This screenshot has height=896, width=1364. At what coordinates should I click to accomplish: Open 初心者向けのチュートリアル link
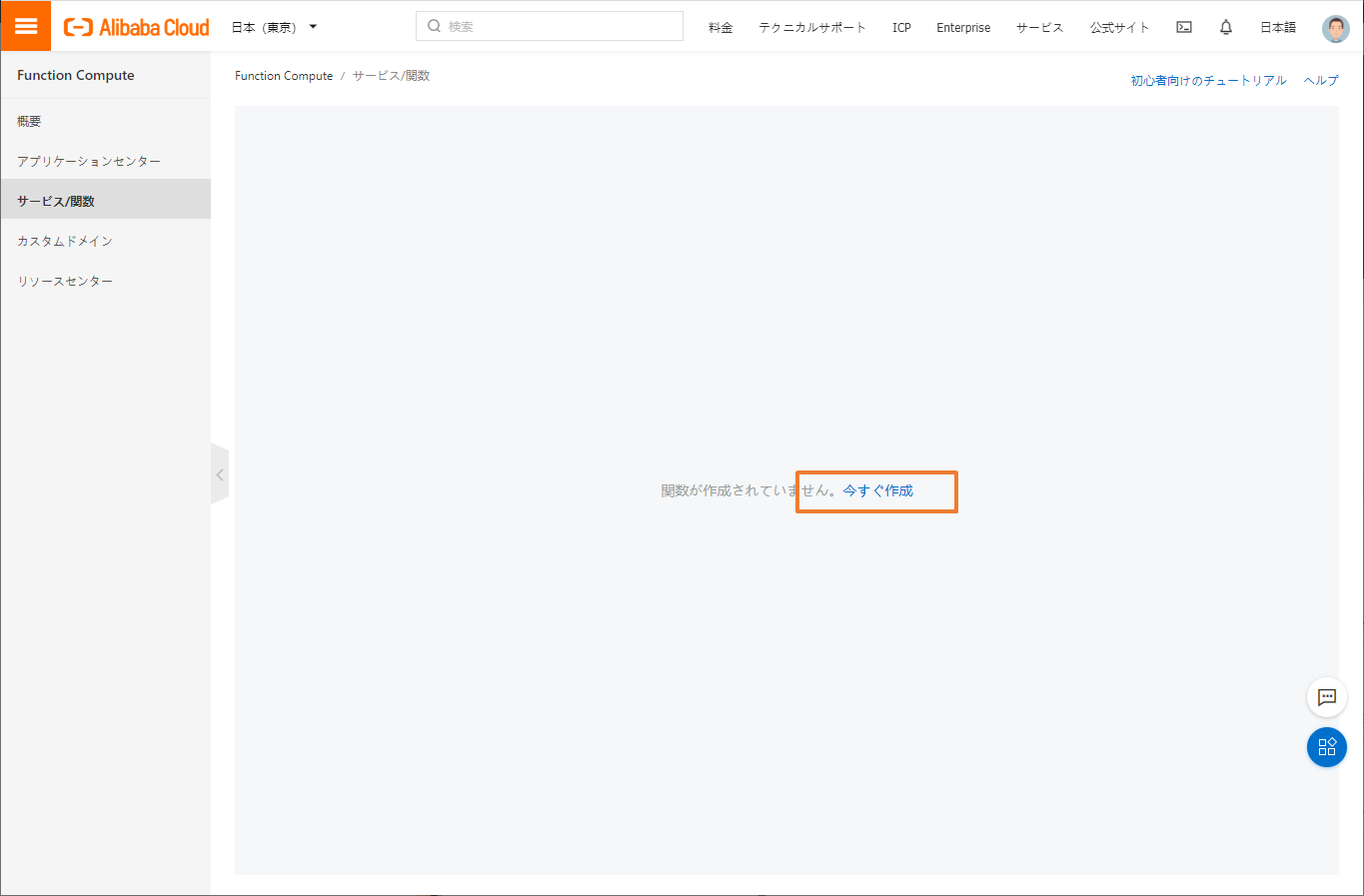click(x=1209, y=80)
